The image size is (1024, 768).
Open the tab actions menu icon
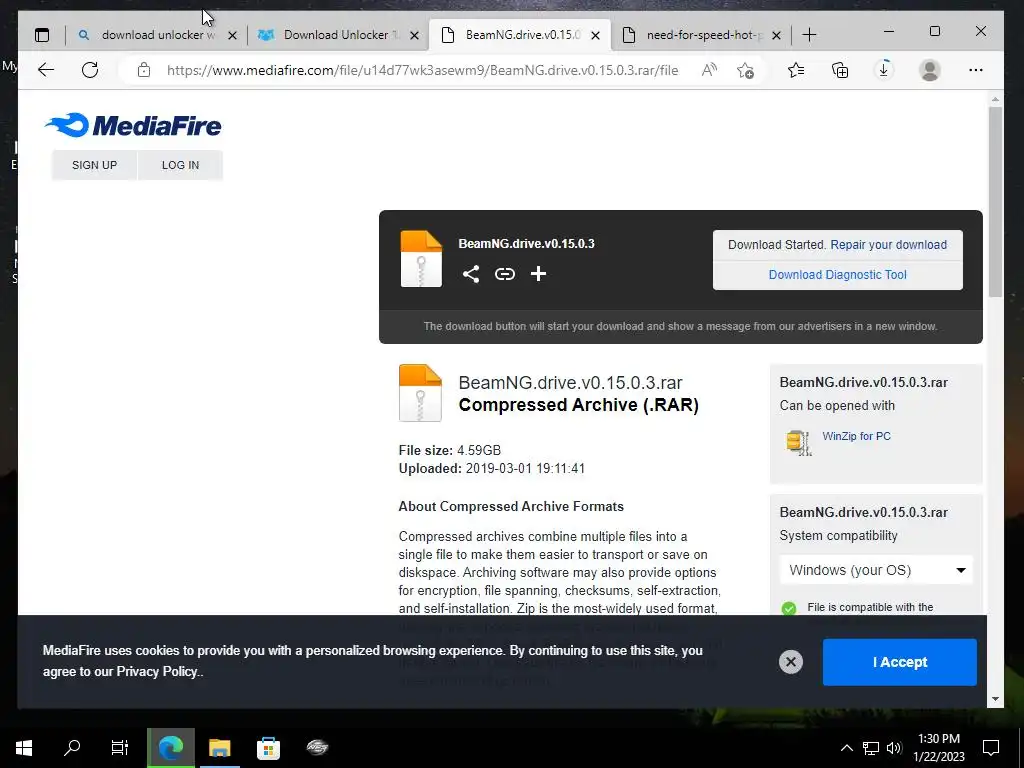tap(42, 35)
